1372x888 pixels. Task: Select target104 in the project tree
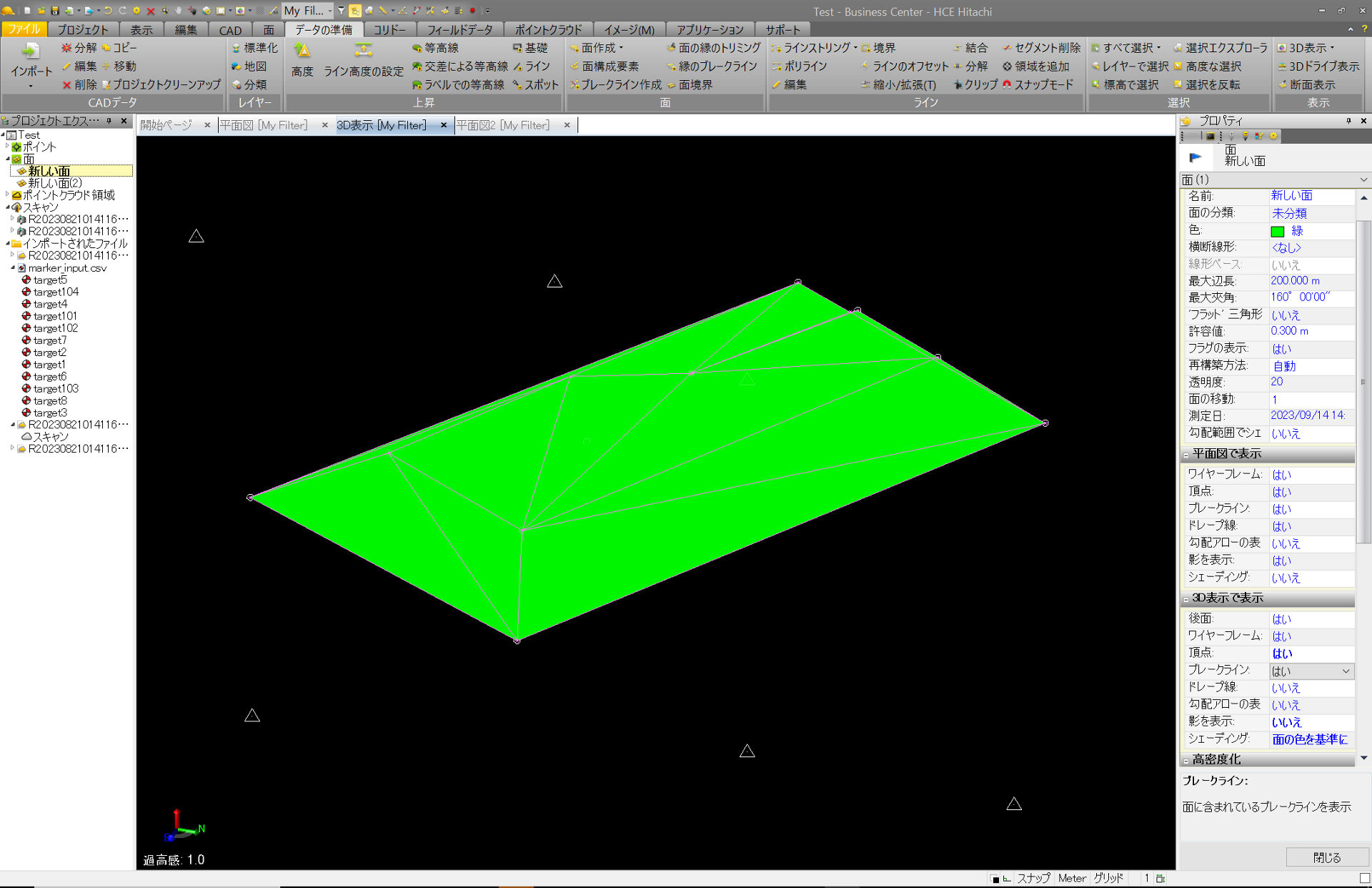[x=56, y=292]
